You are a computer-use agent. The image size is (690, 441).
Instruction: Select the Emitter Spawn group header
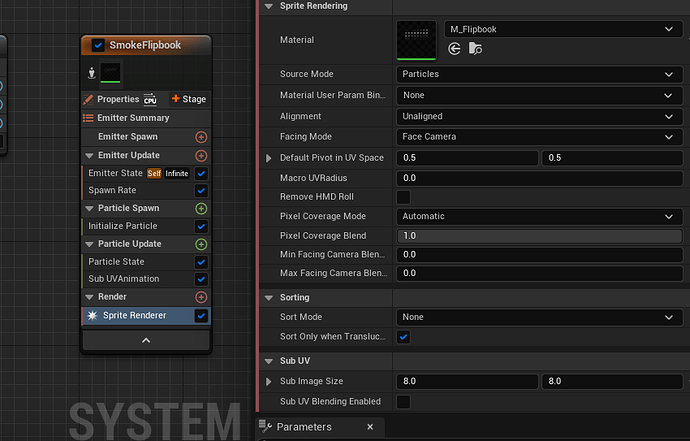pyautogui.click(x=128, y=137)
